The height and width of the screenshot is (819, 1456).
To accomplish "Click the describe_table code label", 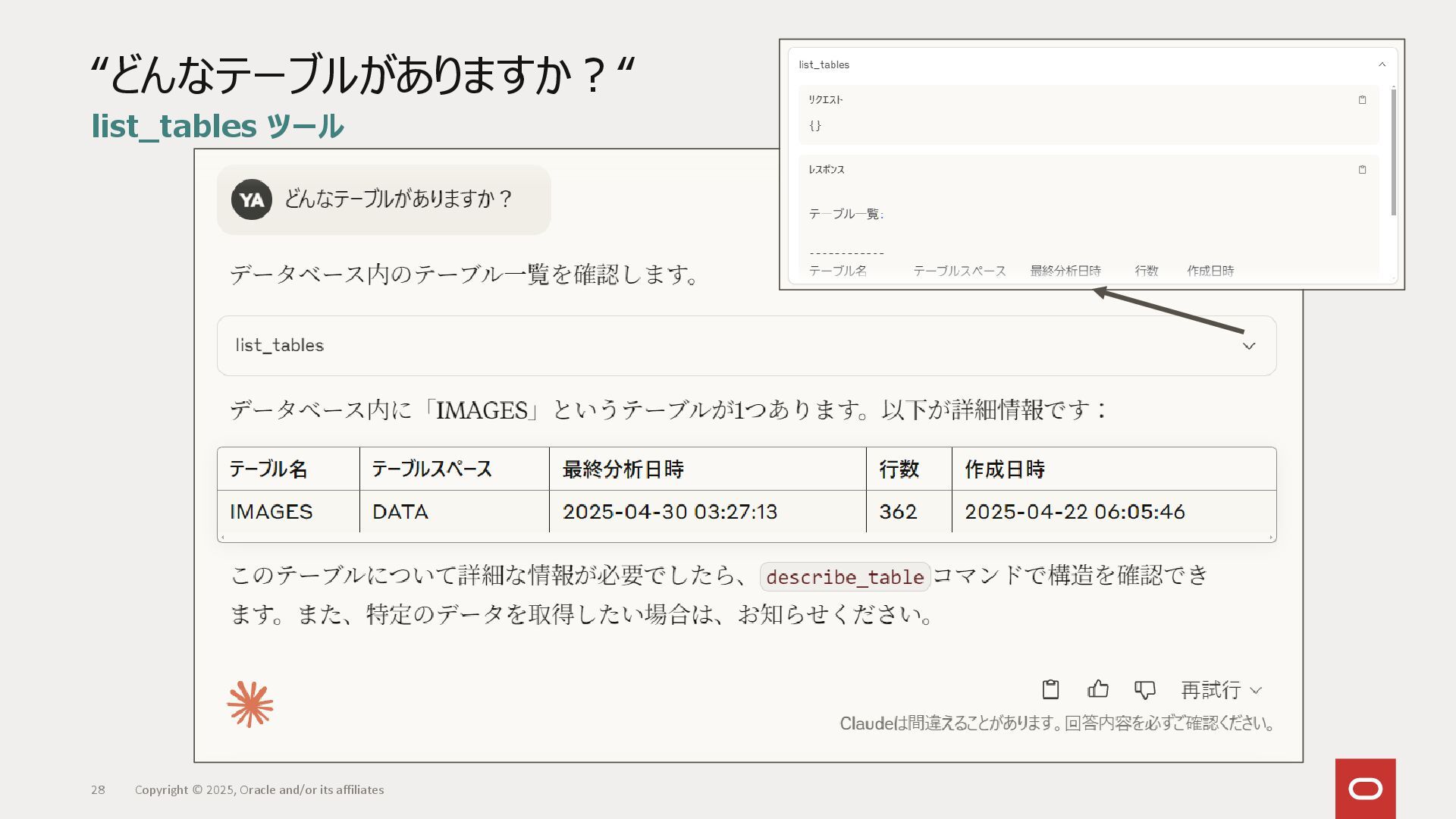I will (x=845, y=577).
